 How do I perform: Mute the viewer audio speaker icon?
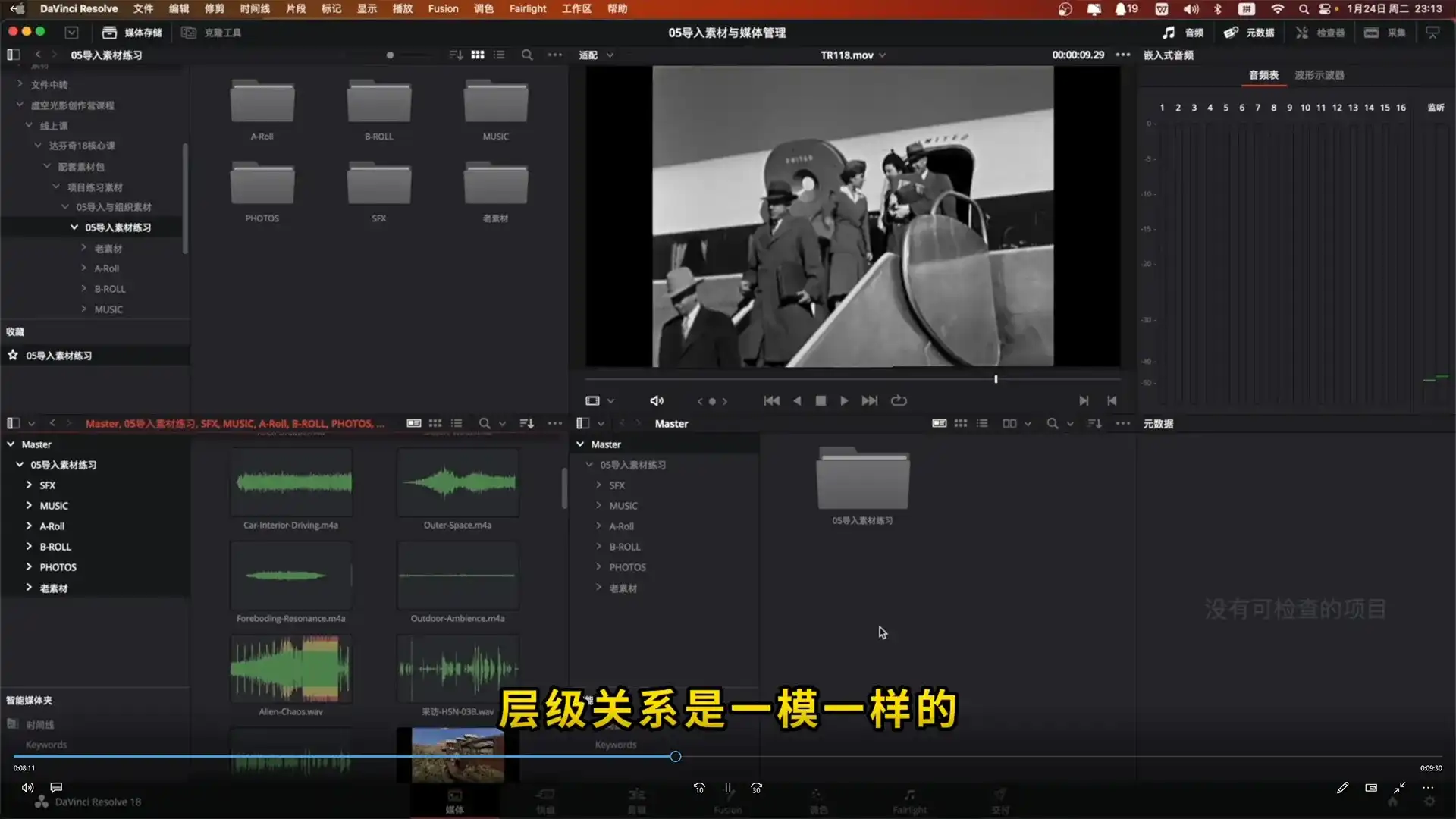pos(656,400)
